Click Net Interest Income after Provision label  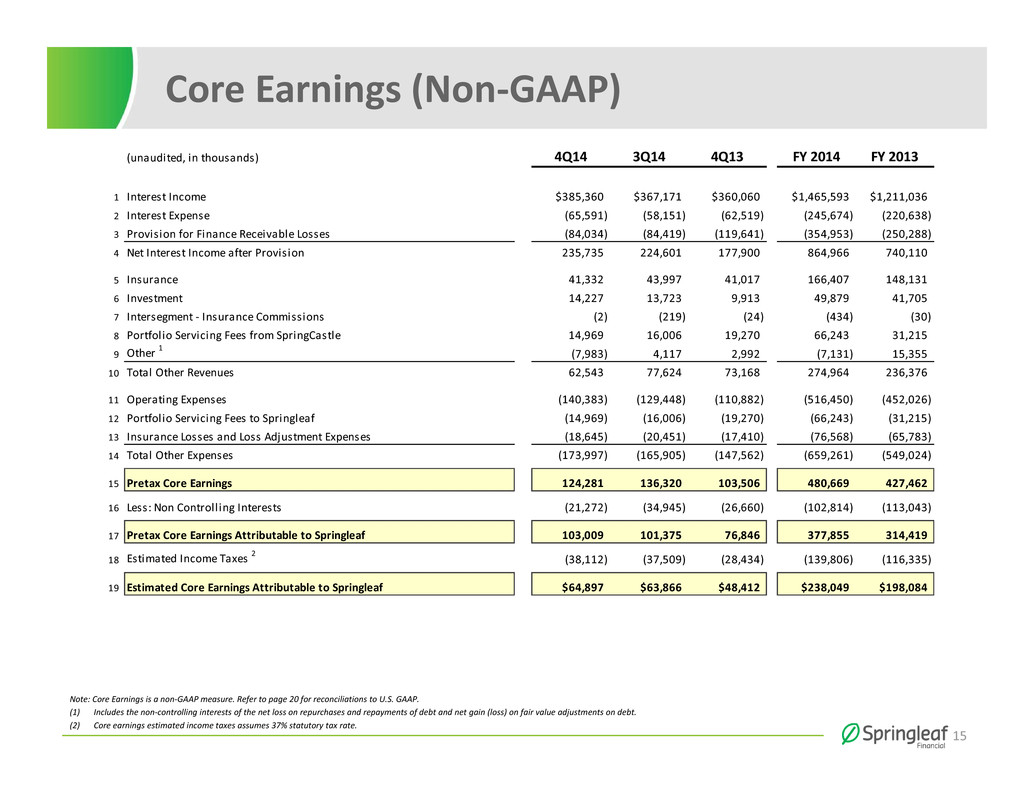tap(216, 252)
